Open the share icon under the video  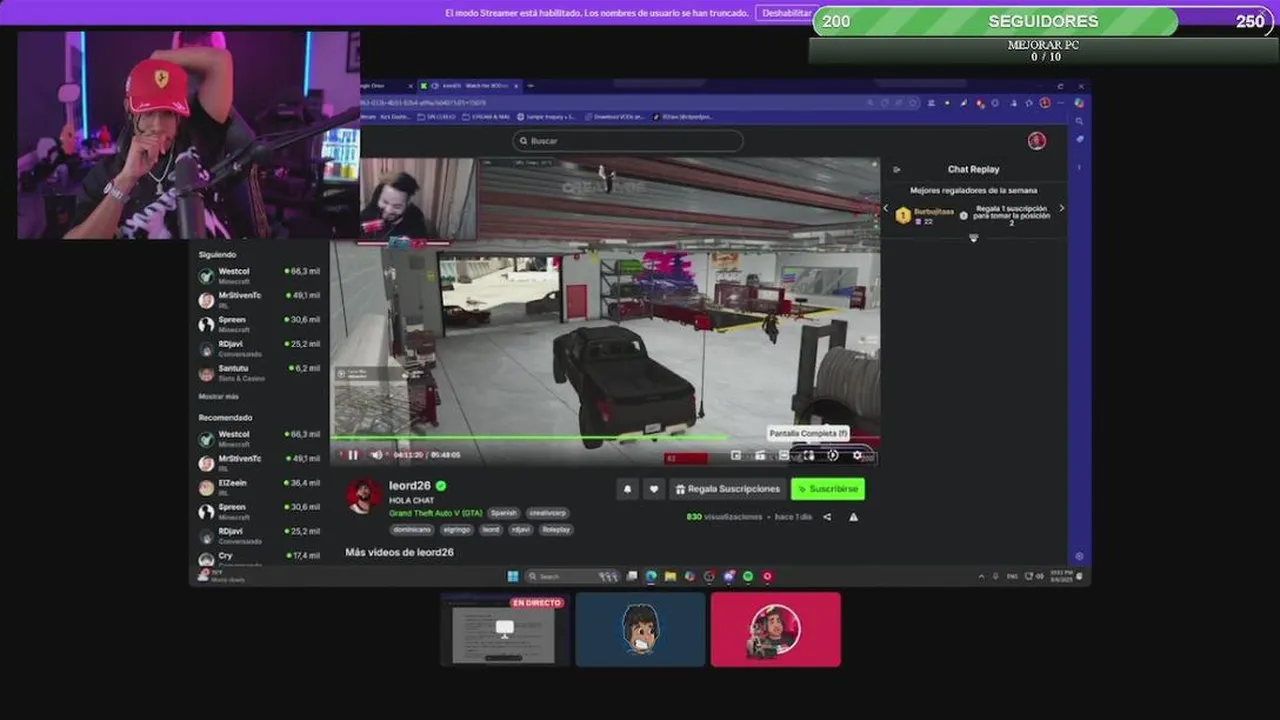827,517
